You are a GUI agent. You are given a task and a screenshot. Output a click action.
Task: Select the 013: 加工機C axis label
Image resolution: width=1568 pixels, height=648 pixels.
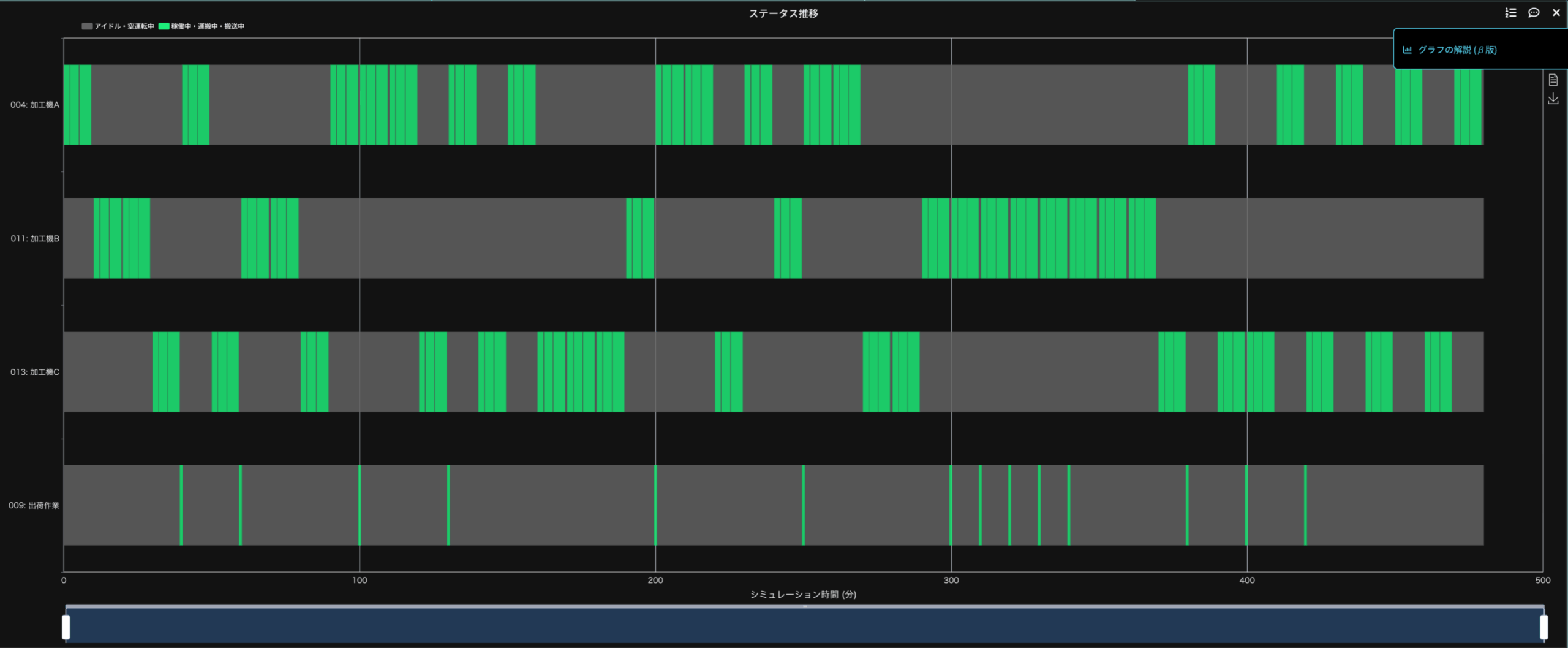click(35, 372)
